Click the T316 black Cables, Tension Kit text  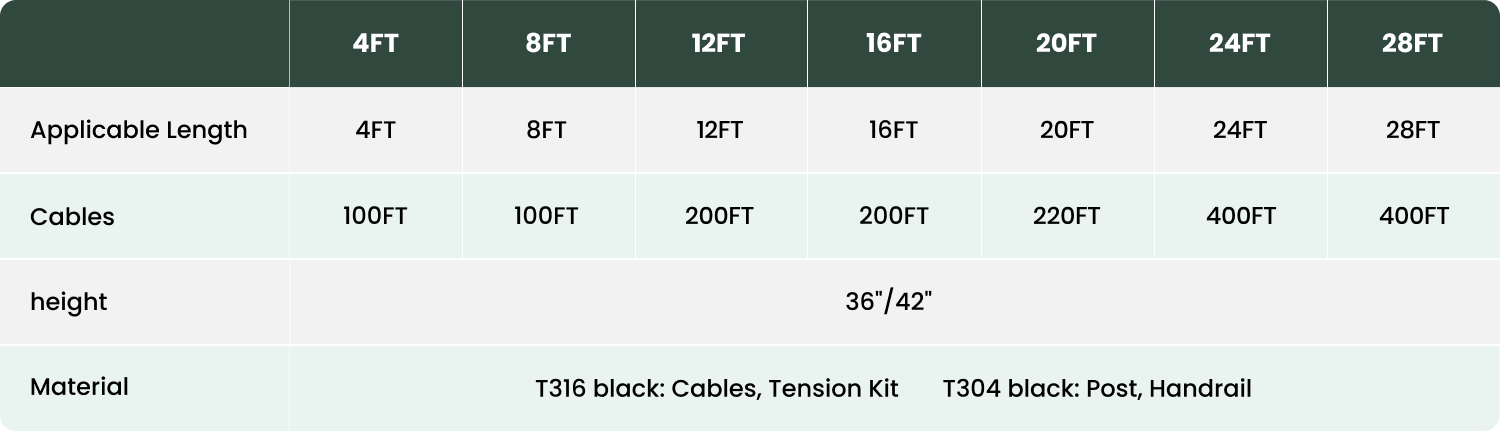point(717,388)
